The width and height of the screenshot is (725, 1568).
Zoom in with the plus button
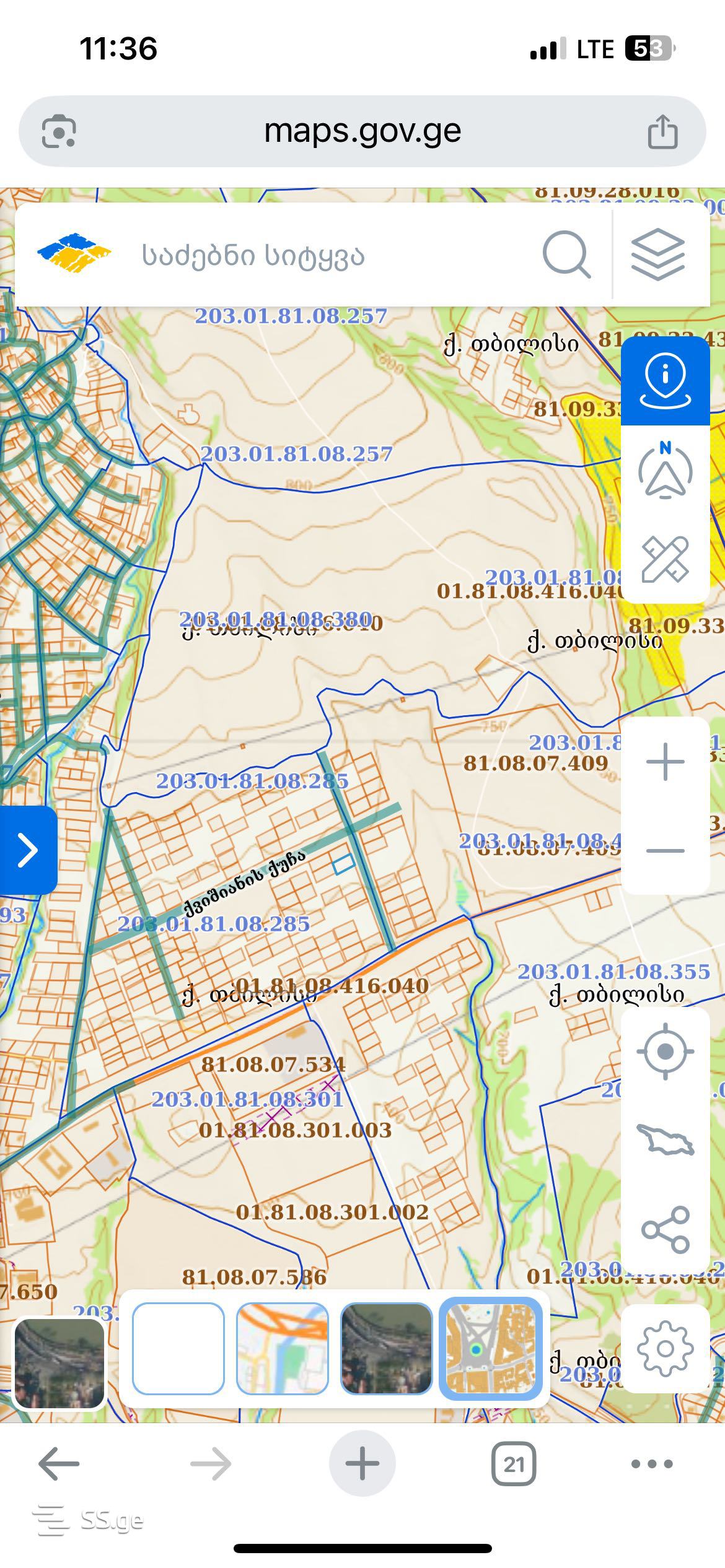[666, 761]
